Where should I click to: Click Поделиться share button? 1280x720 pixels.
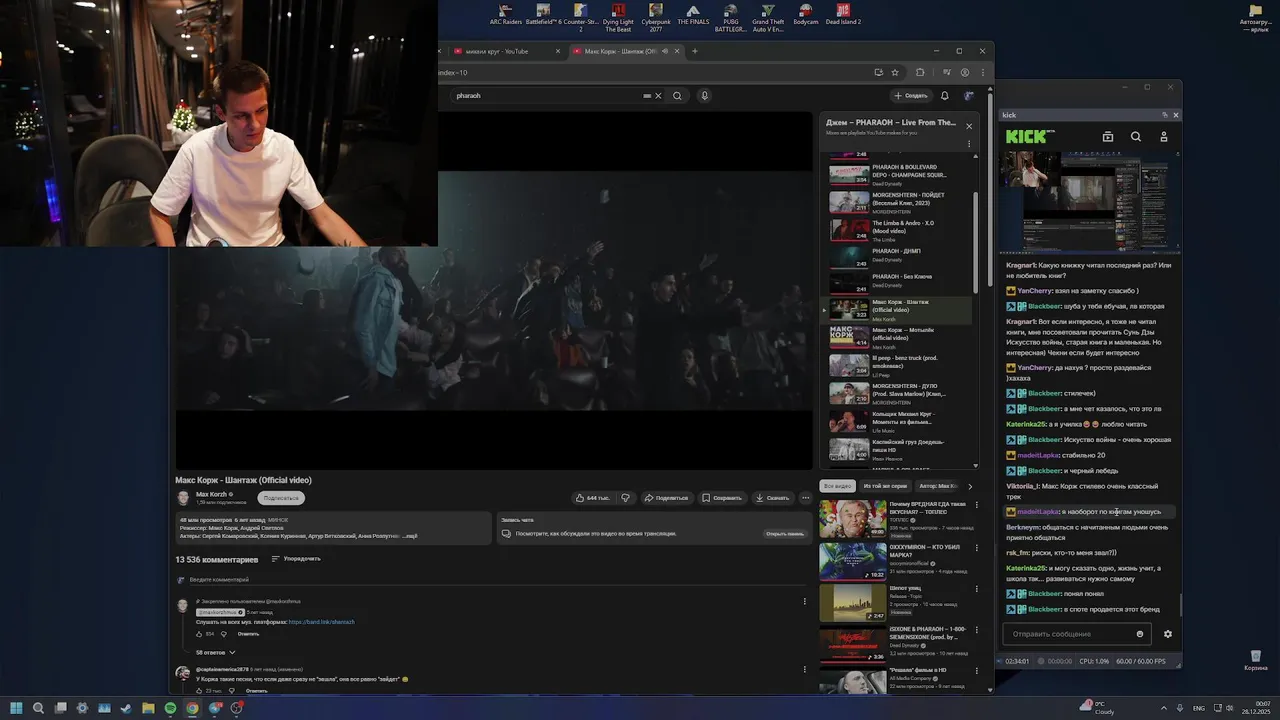666,497
